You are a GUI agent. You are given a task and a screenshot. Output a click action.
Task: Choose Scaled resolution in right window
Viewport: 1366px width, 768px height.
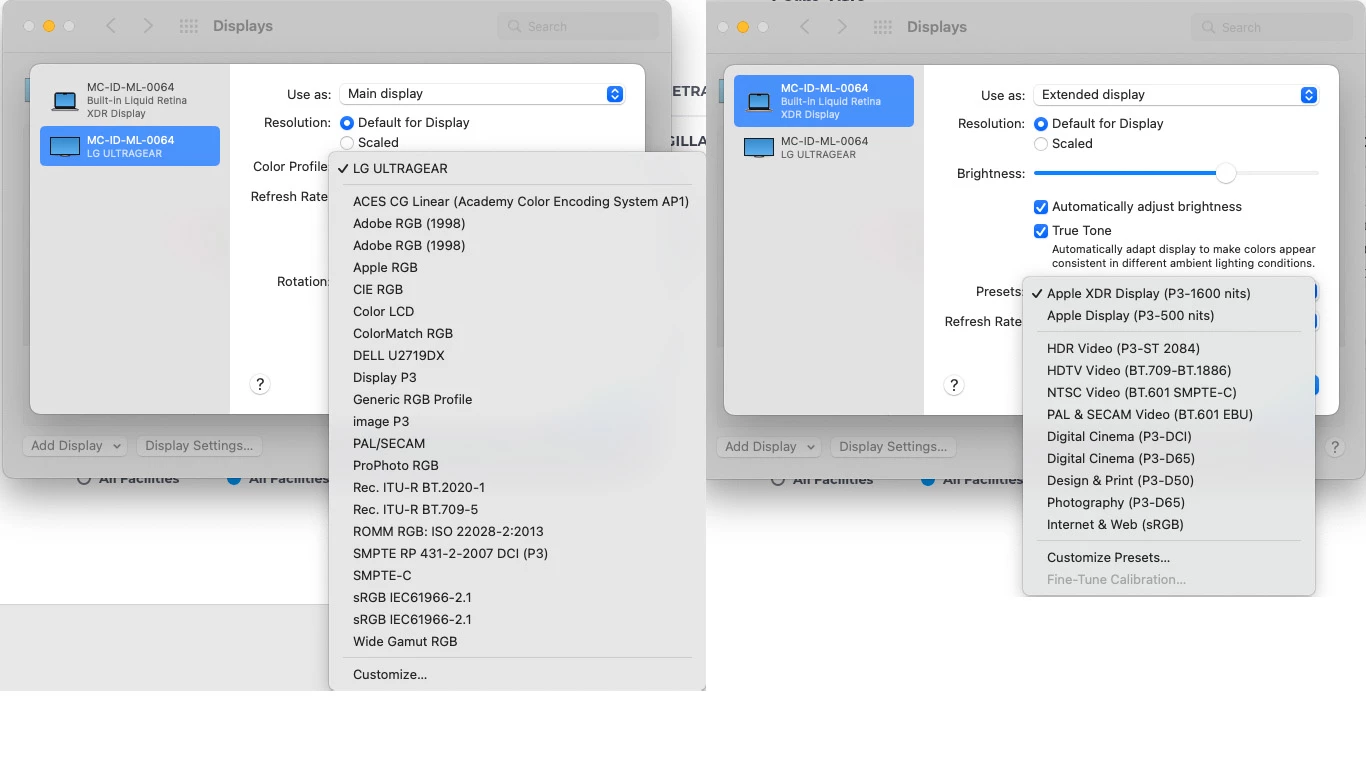click(x=1040, y=144)
